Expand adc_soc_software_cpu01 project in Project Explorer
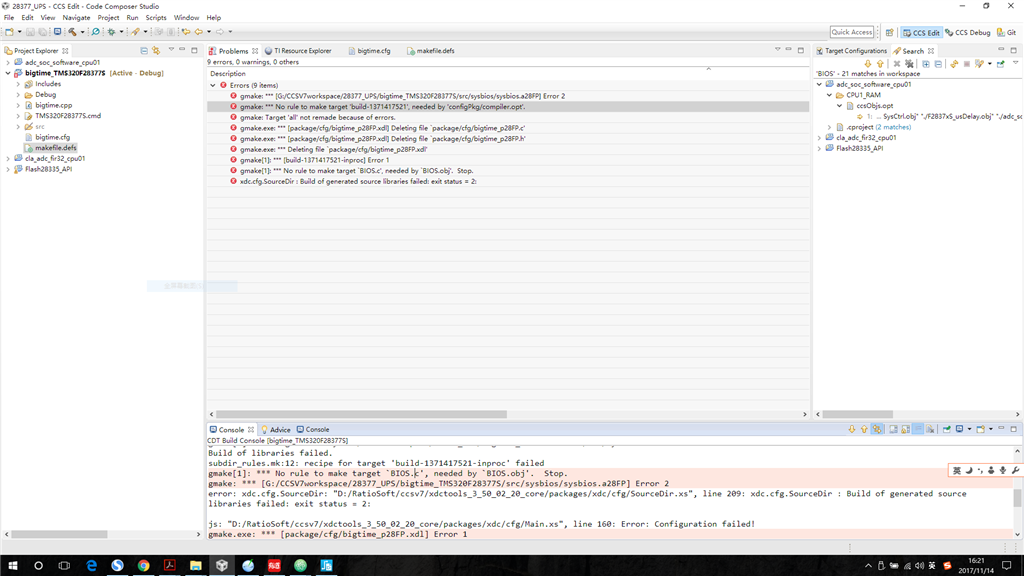 8,63
